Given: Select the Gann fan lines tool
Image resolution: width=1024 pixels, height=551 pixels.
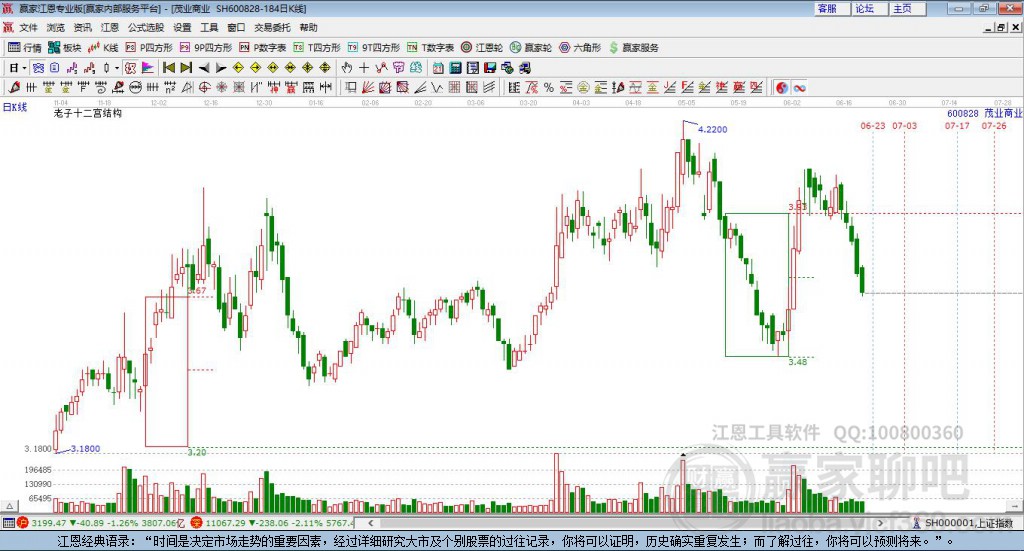Looking at the screenshot, I should point(368,87).
